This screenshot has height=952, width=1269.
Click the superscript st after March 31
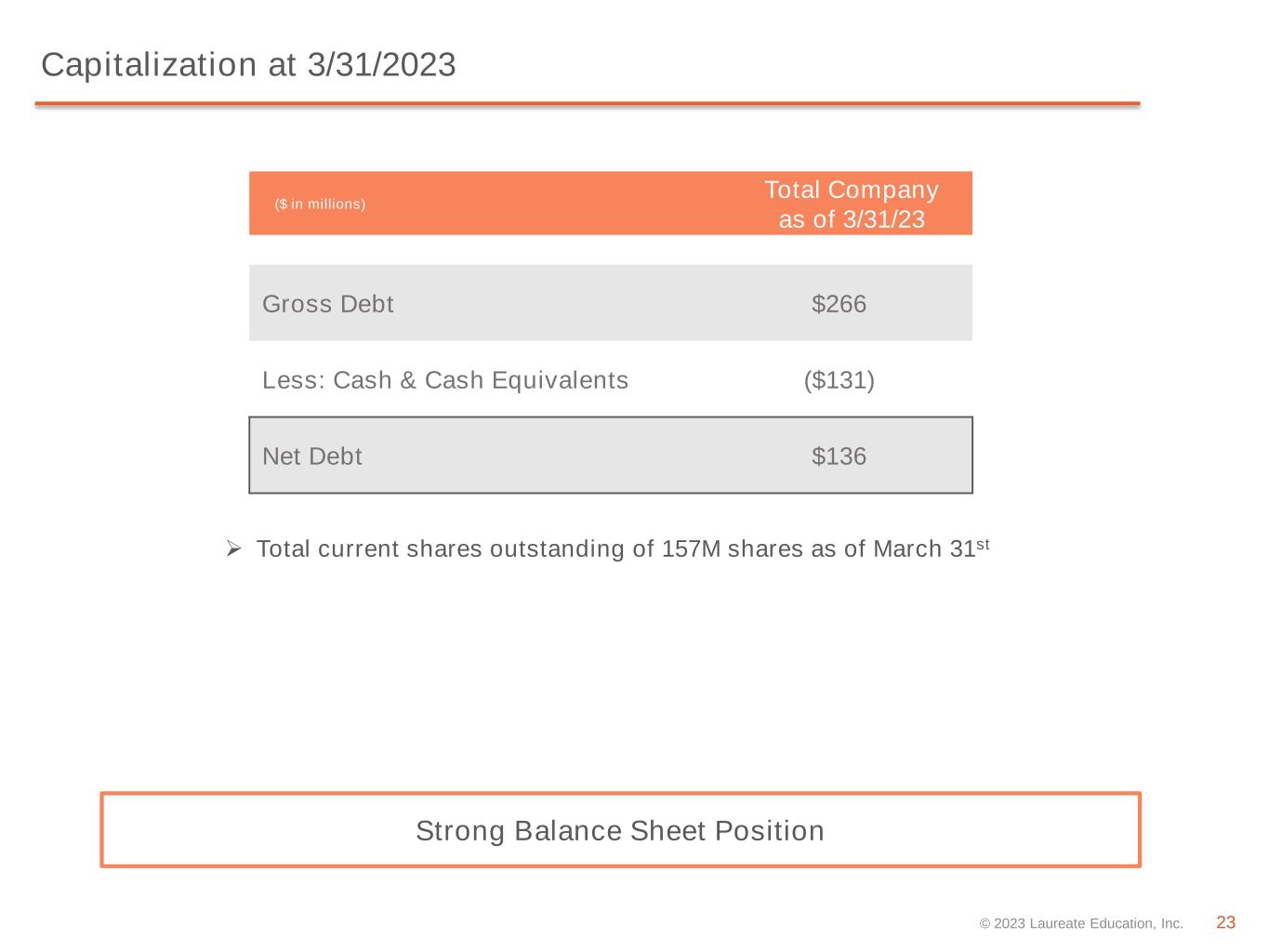tap(983, 543)
